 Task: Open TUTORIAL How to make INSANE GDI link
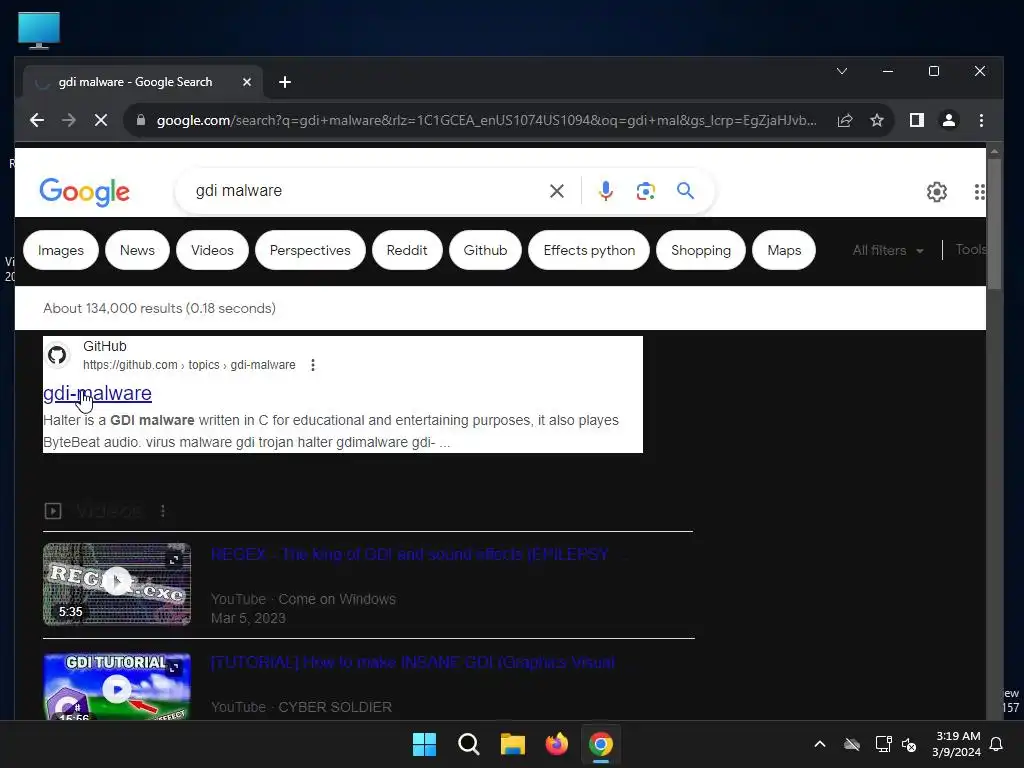pyautogui.click(x=413, y=662)
